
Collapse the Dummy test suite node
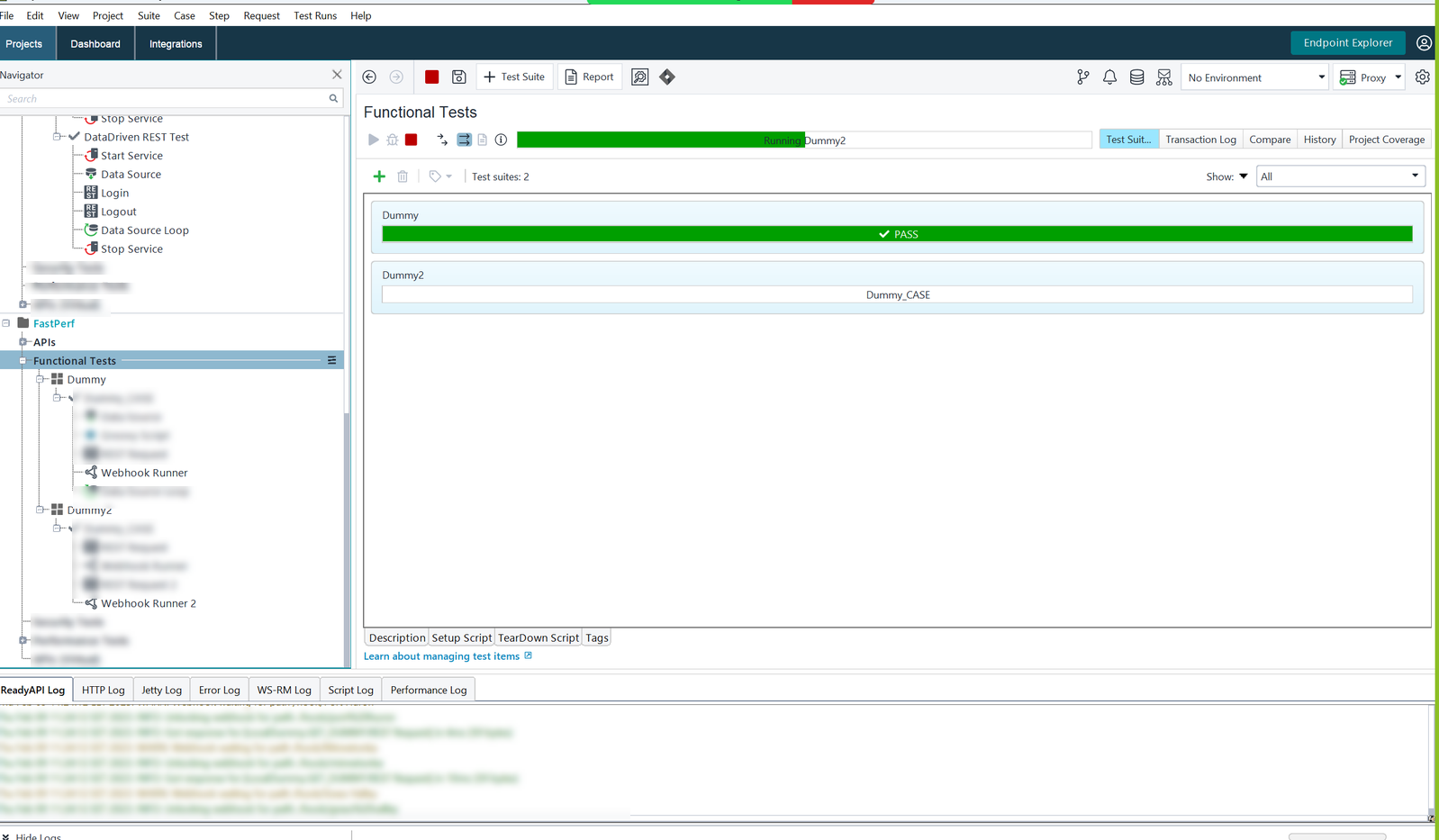pos(41,379)
